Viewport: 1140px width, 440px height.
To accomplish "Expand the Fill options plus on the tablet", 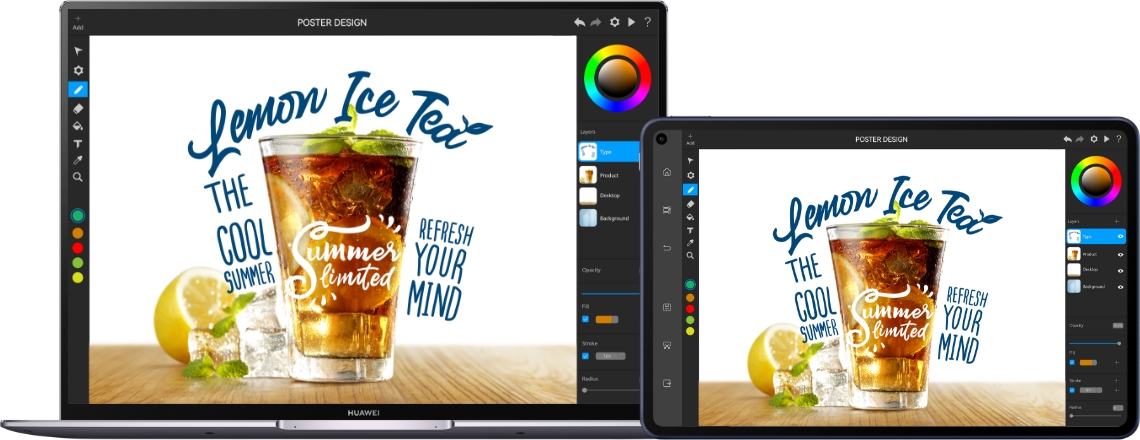I will click(x=1117, y=362).
